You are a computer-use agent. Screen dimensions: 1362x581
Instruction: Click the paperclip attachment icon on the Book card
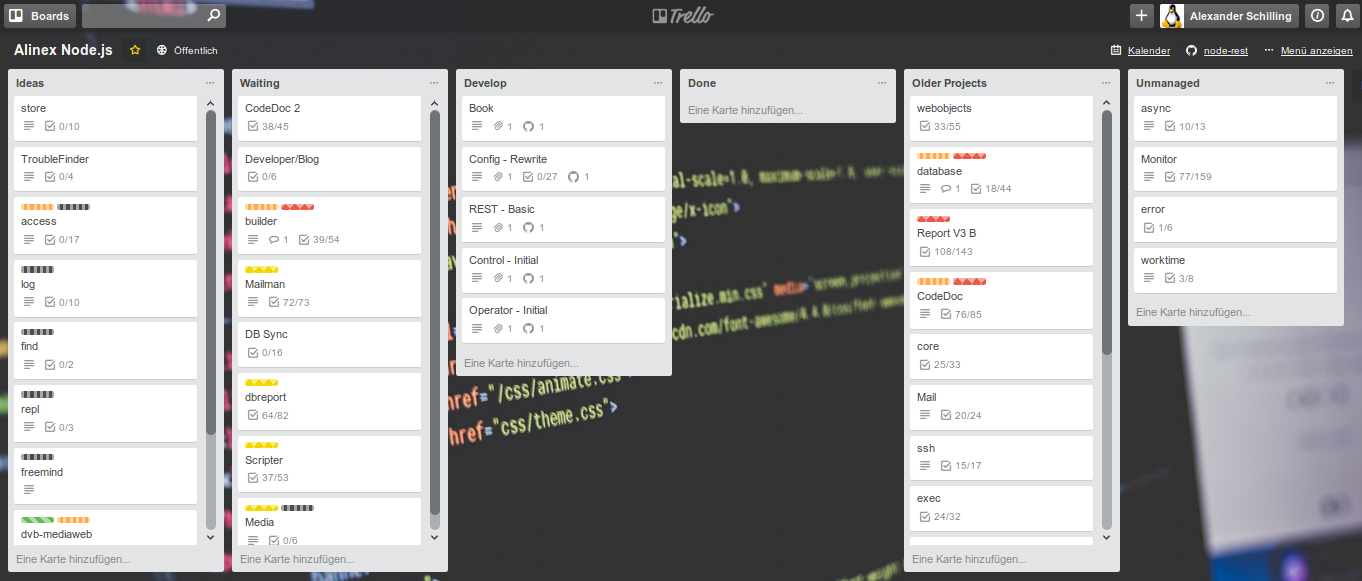tap(496, 126)
